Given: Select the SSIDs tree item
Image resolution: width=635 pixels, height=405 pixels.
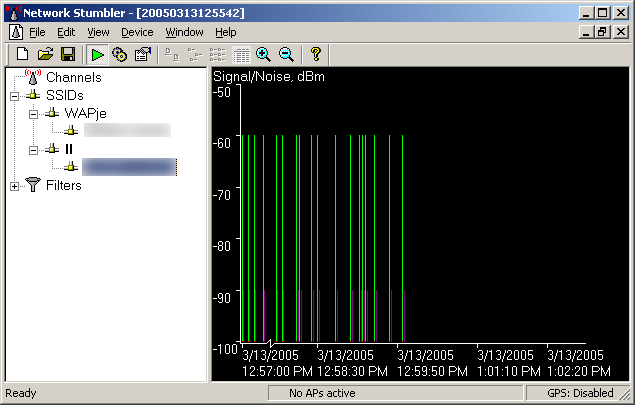Looking at the screenshot, I should click(65, 95).
